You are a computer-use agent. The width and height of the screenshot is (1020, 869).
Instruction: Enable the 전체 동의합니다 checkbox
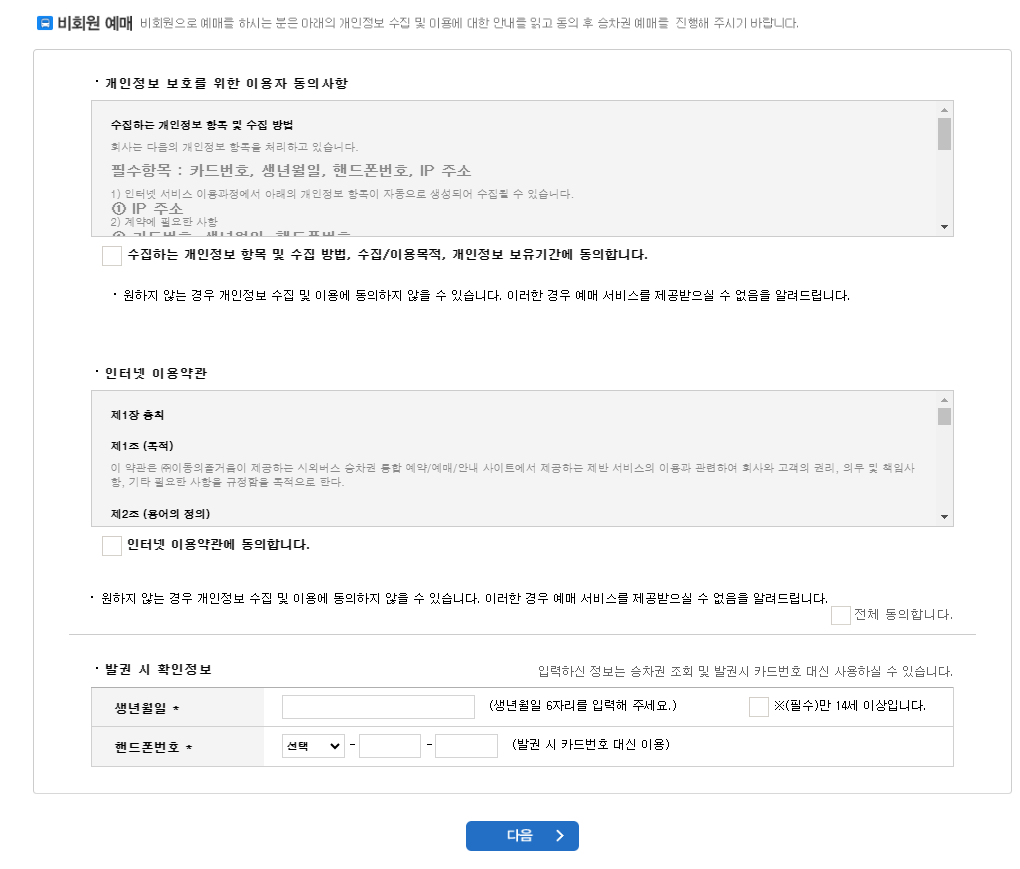(841, 615)
